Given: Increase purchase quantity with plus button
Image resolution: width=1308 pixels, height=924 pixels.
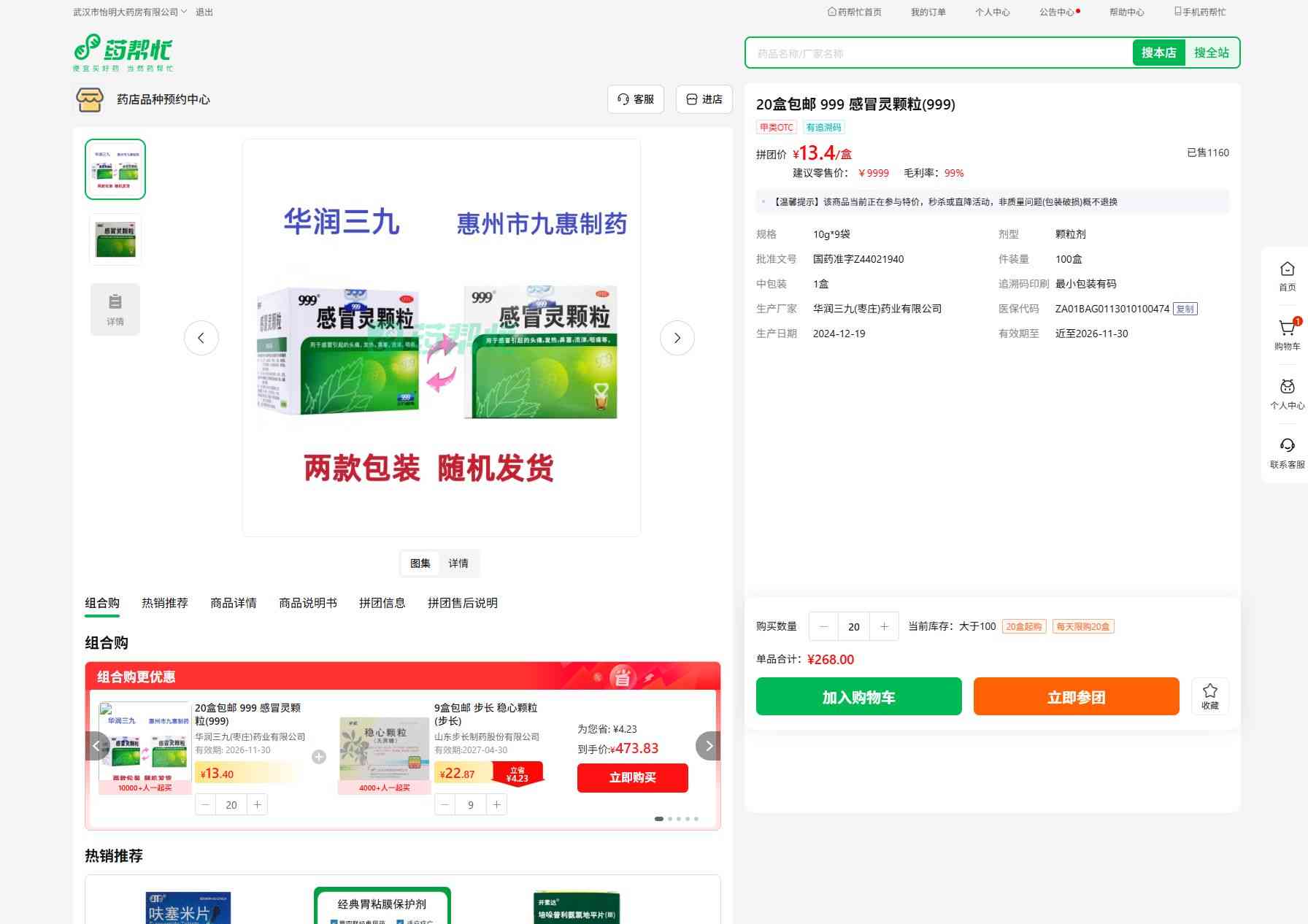Looking at the screenshot, I should click(884, 627).
